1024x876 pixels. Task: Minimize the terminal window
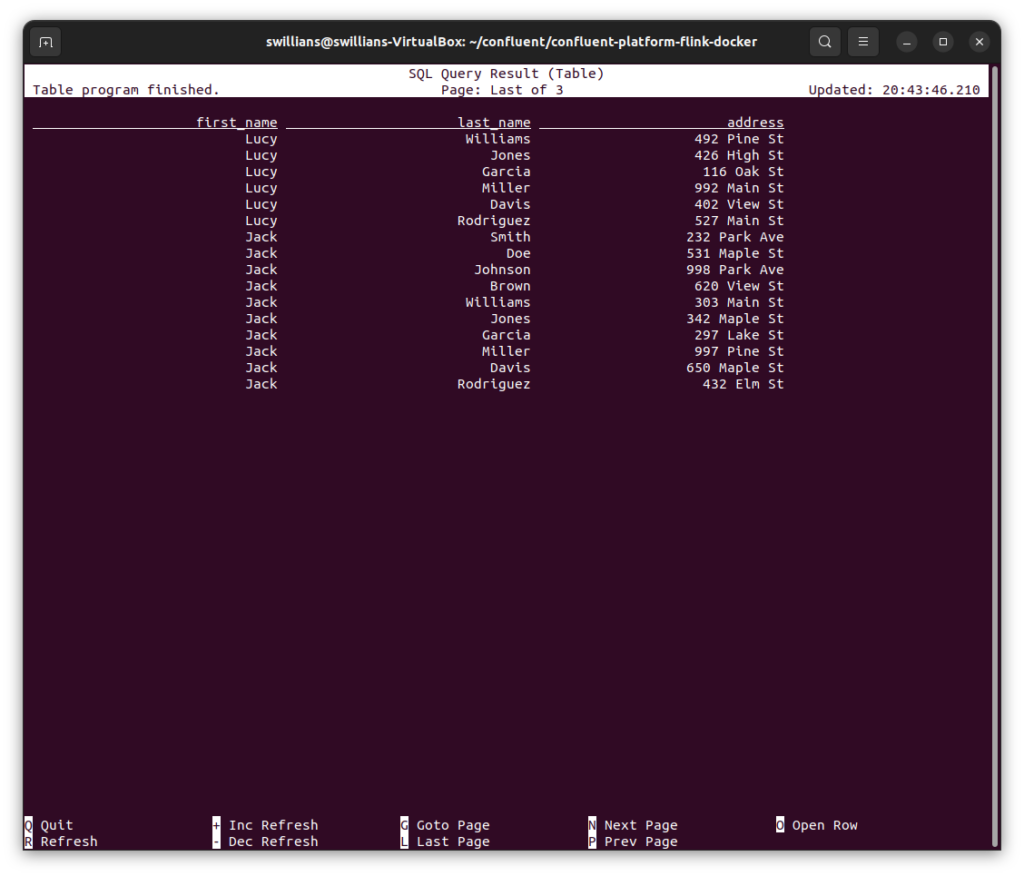point(906,42)
